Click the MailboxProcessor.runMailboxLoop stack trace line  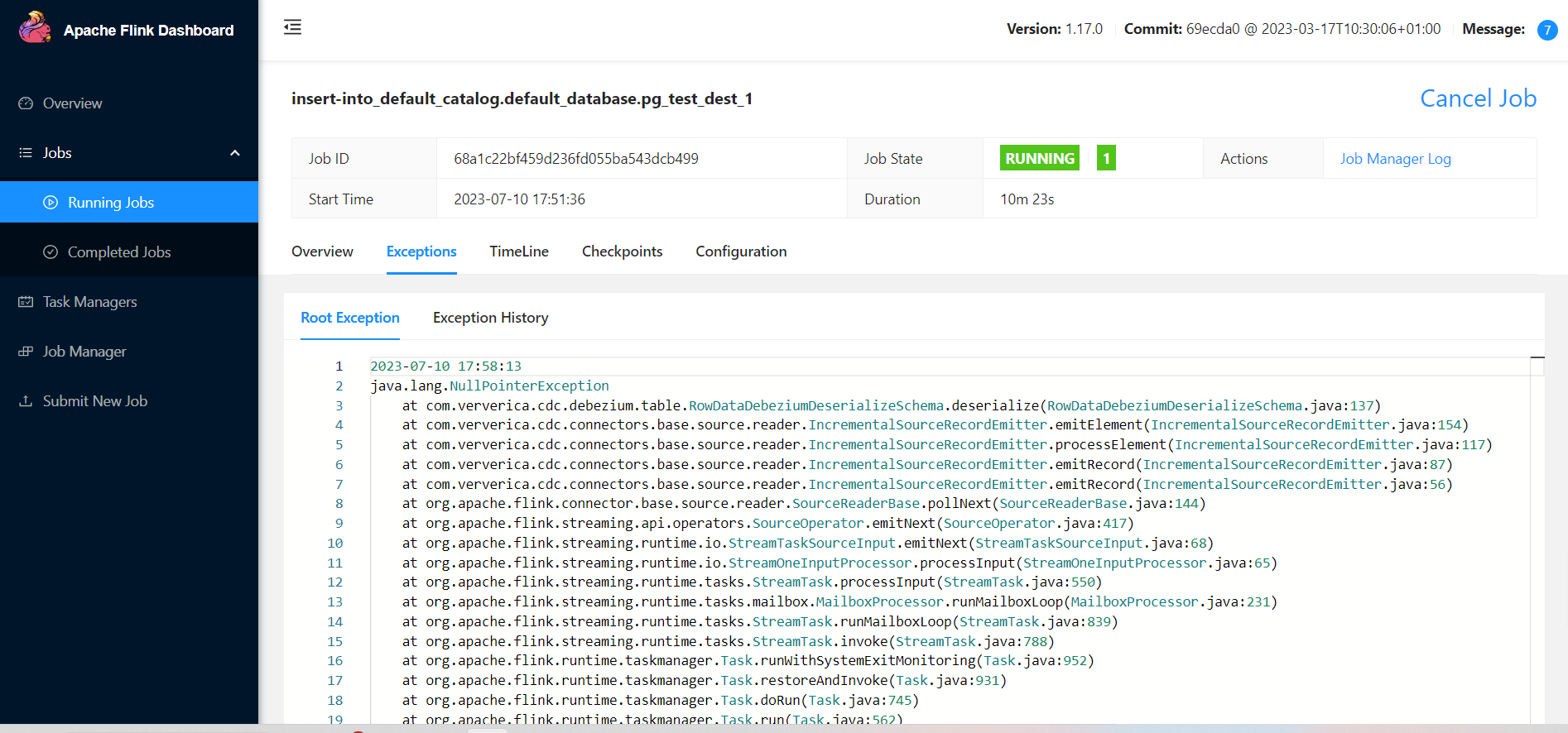[x=840, y=601]
